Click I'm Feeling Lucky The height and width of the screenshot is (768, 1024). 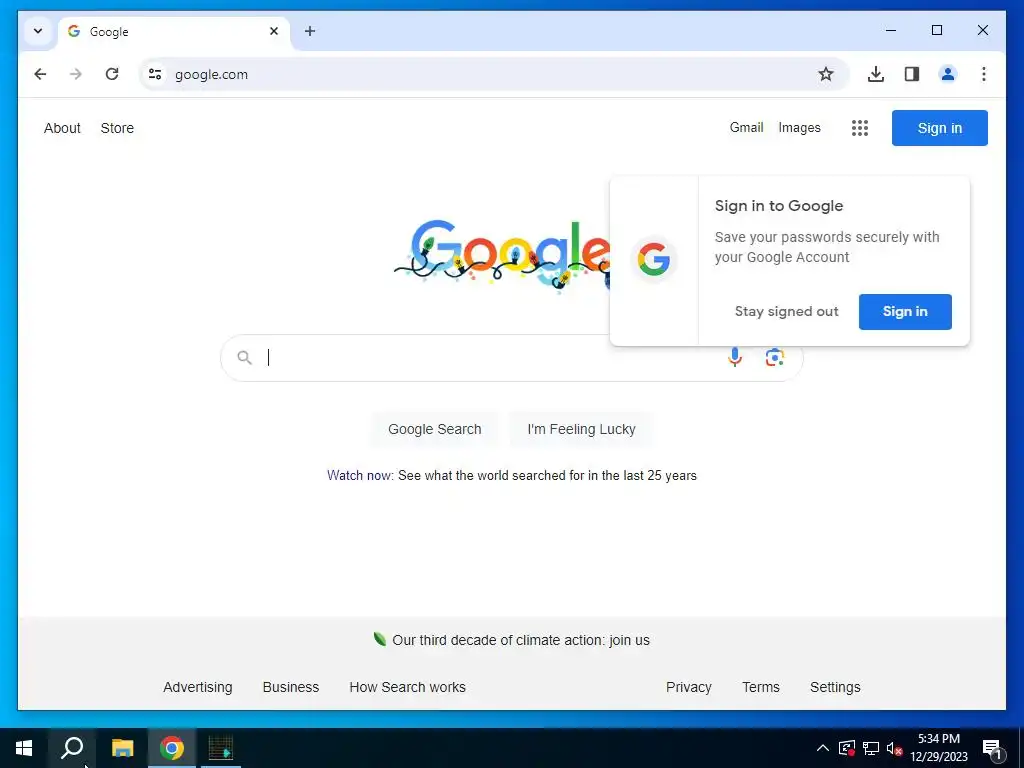(x=581, y=429)
